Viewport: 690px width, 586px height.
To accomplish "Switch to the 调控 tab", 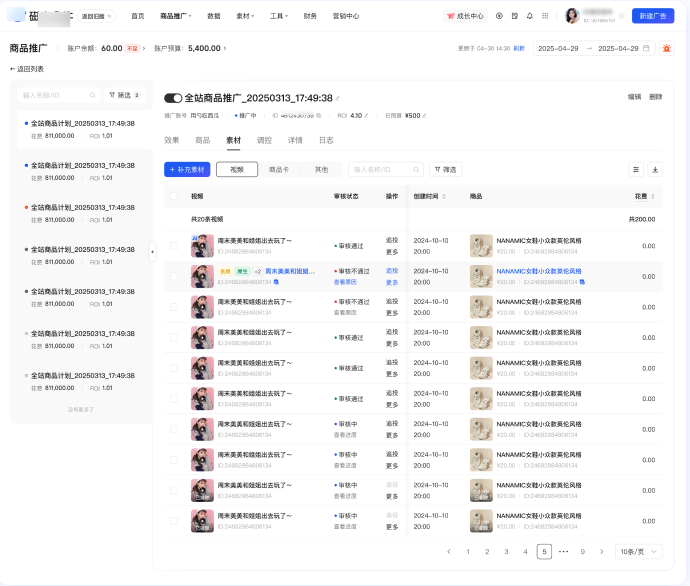I will pos(264,140).
